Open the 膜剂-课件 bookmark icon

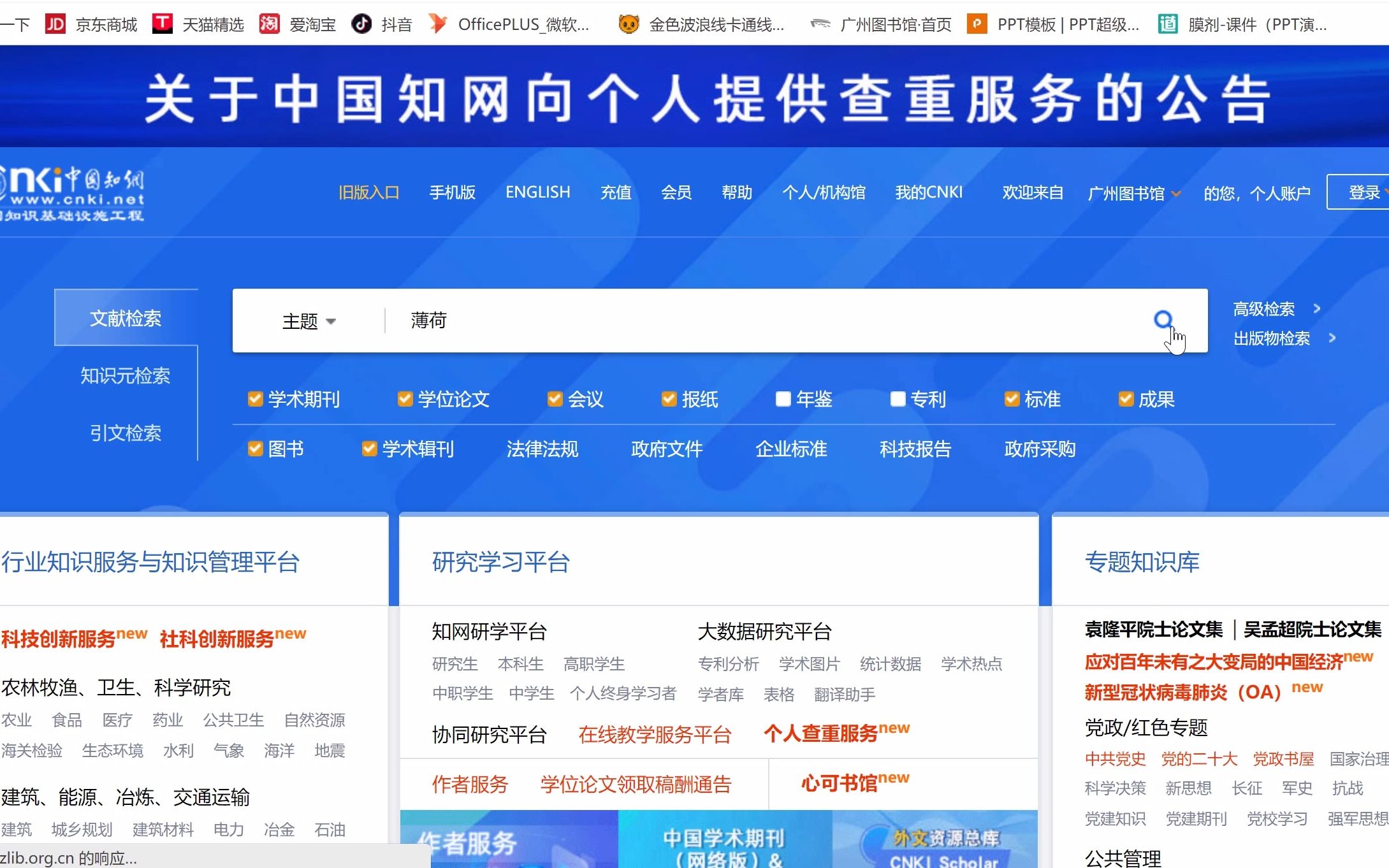pos(1168,24)
